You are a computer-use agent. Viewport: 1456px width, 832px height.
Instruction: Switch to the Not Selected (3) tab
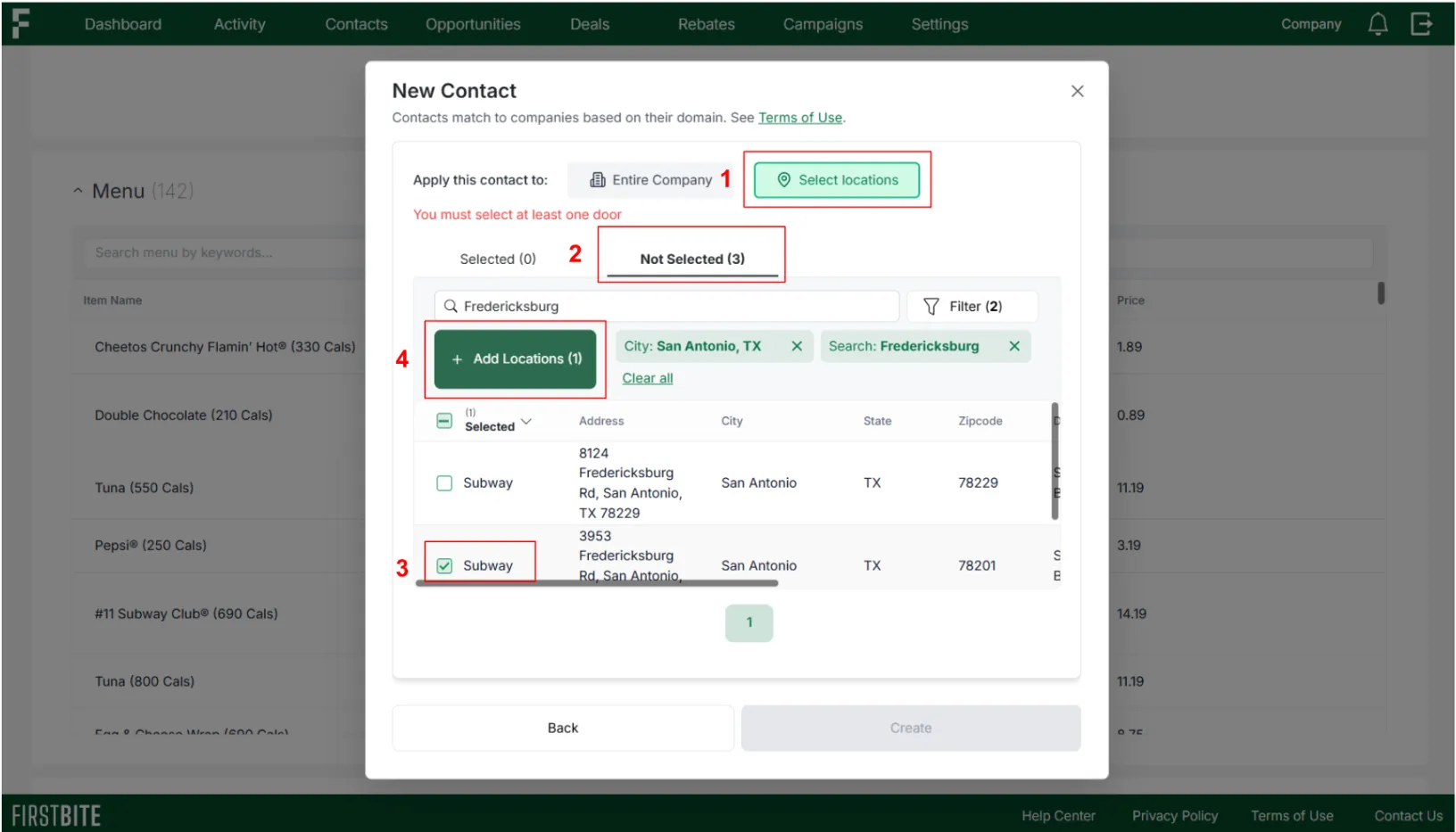692,259
